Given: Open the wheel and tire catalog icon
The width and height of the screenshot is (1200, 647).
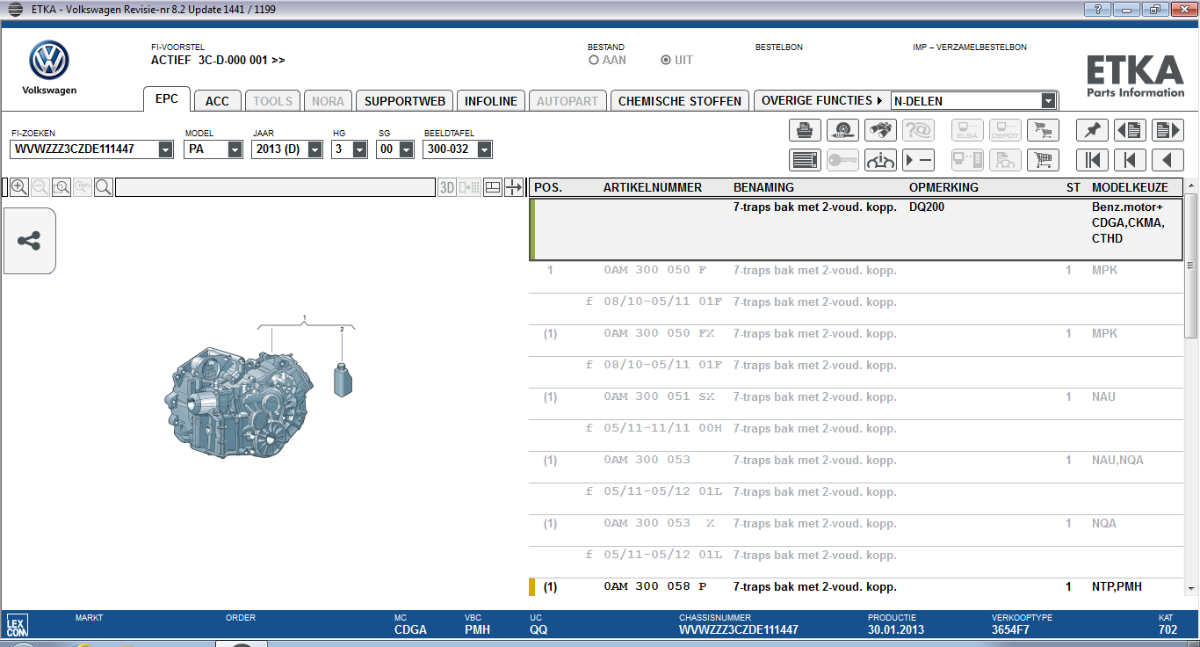Looking at the screenshot, I should [844, 130].
